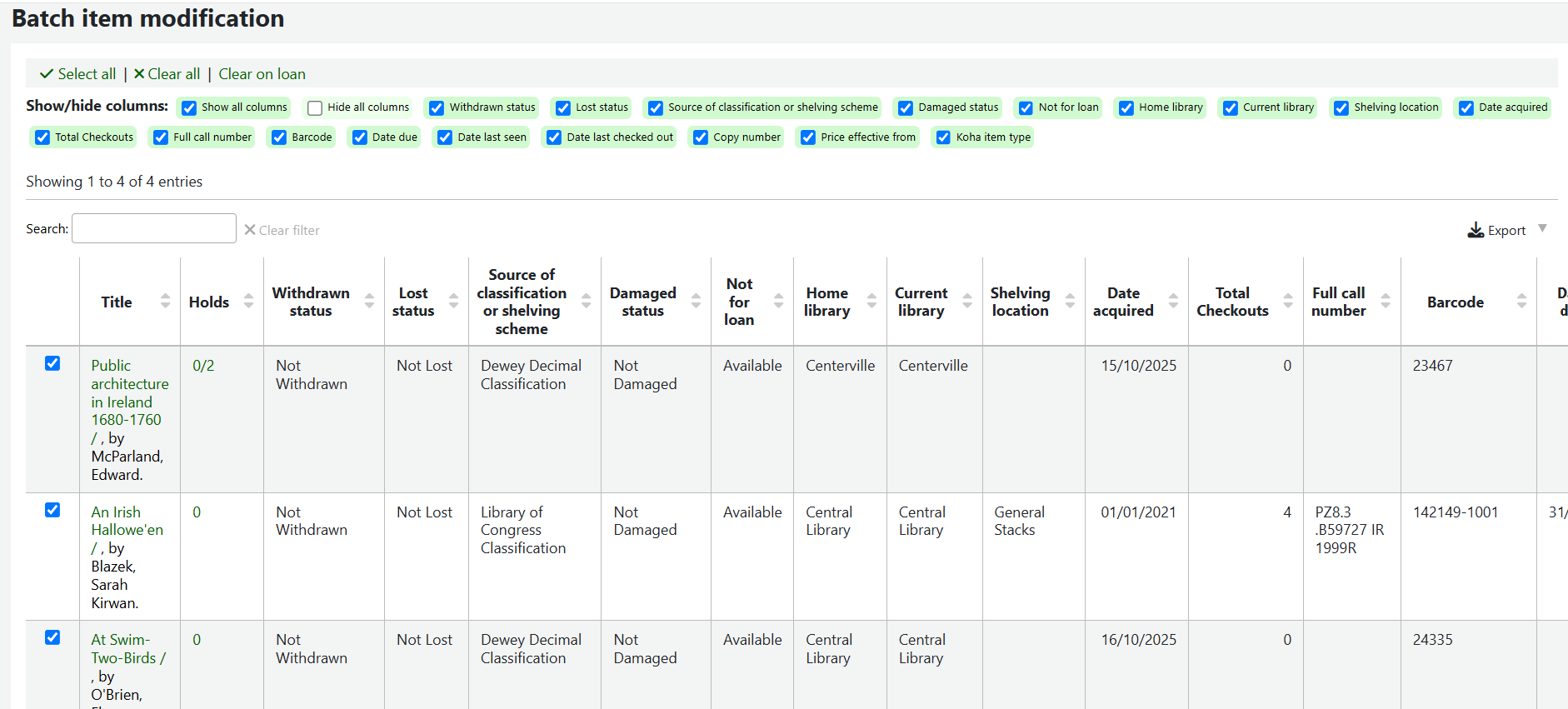Sort by Home library column header
The height and width of the screenshot is (709, 1568).
tap(826, 302)
